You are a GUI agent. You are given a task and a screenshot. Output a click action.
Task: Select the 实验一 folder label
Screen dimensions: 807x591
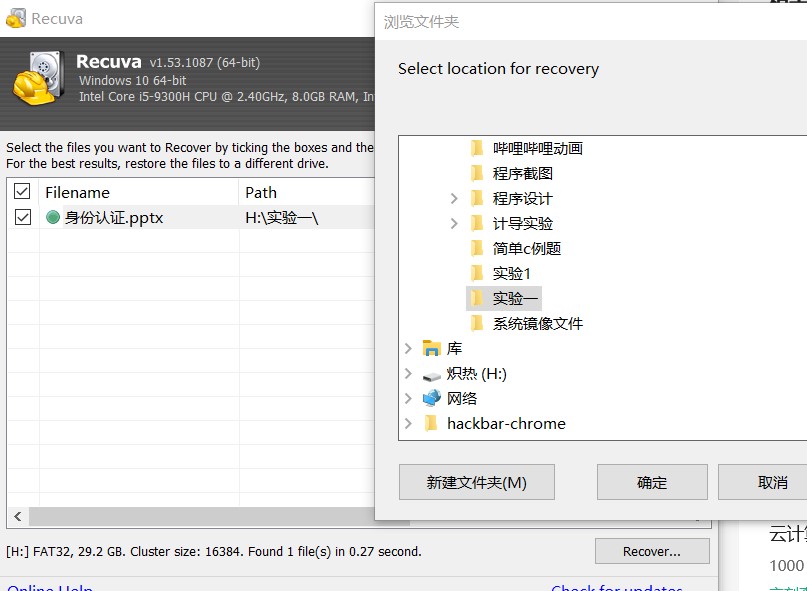point(515,299)
